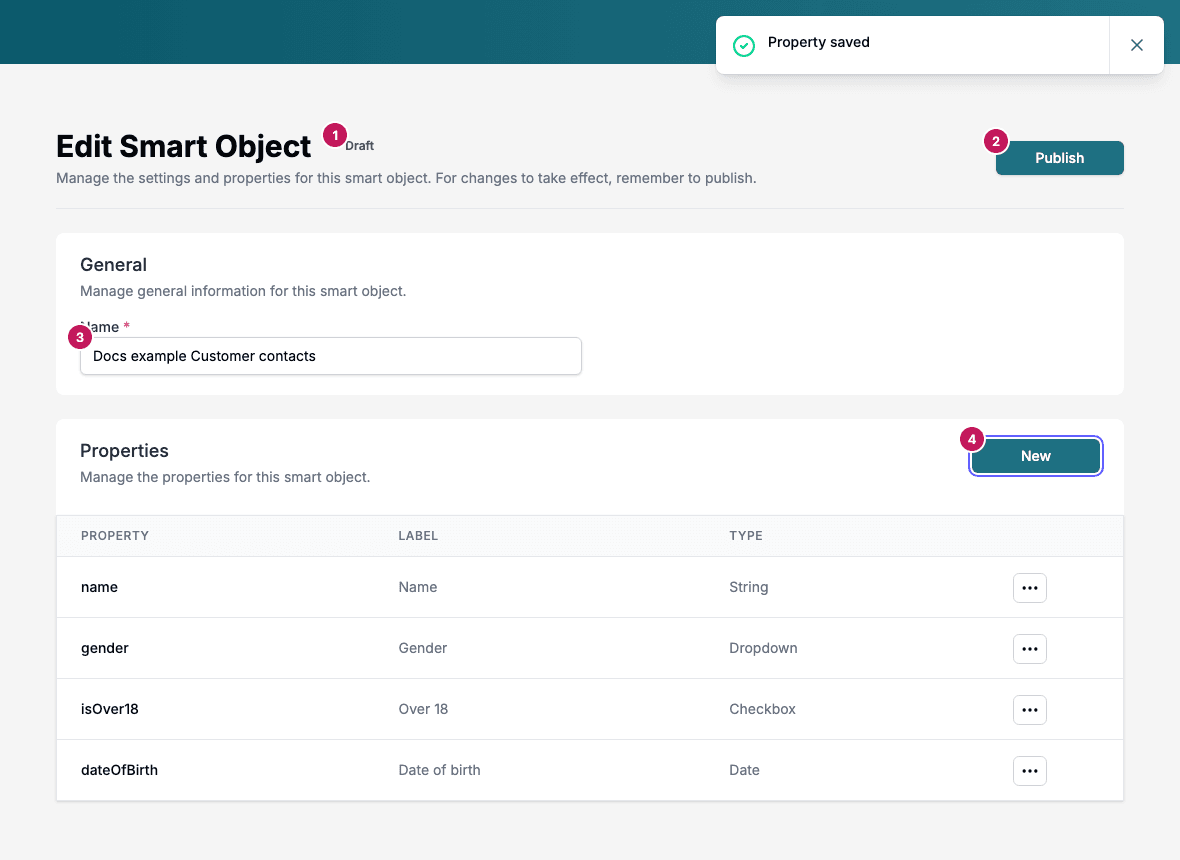The height and width of the screenshot is (860, 1180).
Task: Click the 'Over 18' label cell
Action: (423, 709)
